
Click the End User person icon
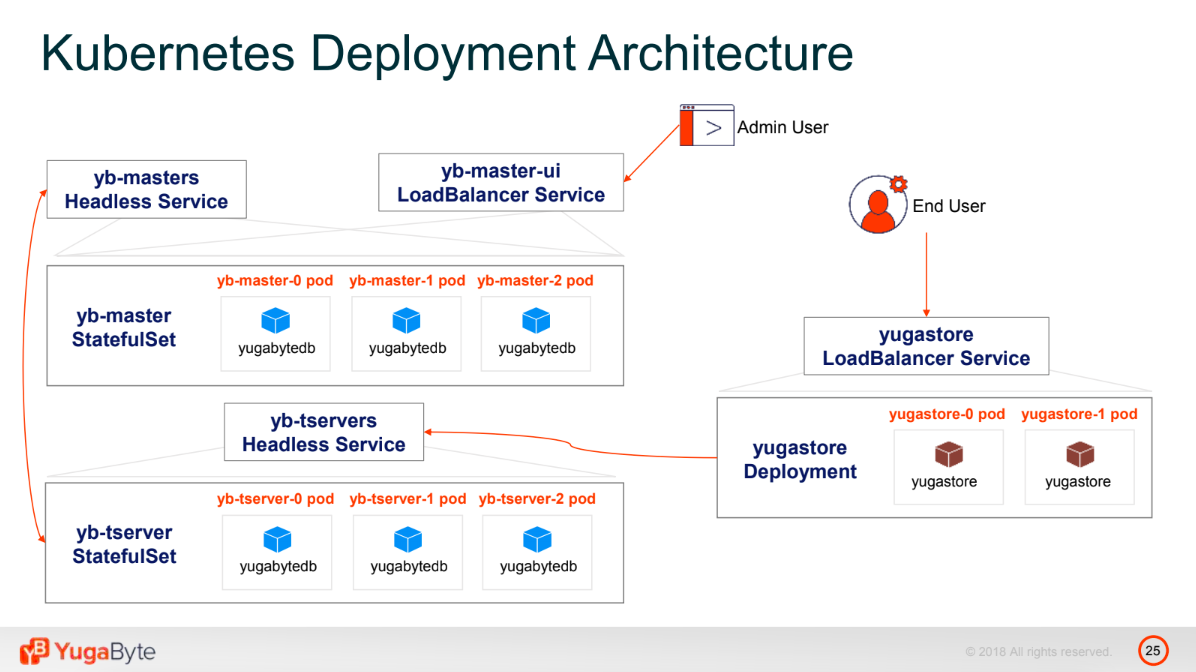click(879, 204)
